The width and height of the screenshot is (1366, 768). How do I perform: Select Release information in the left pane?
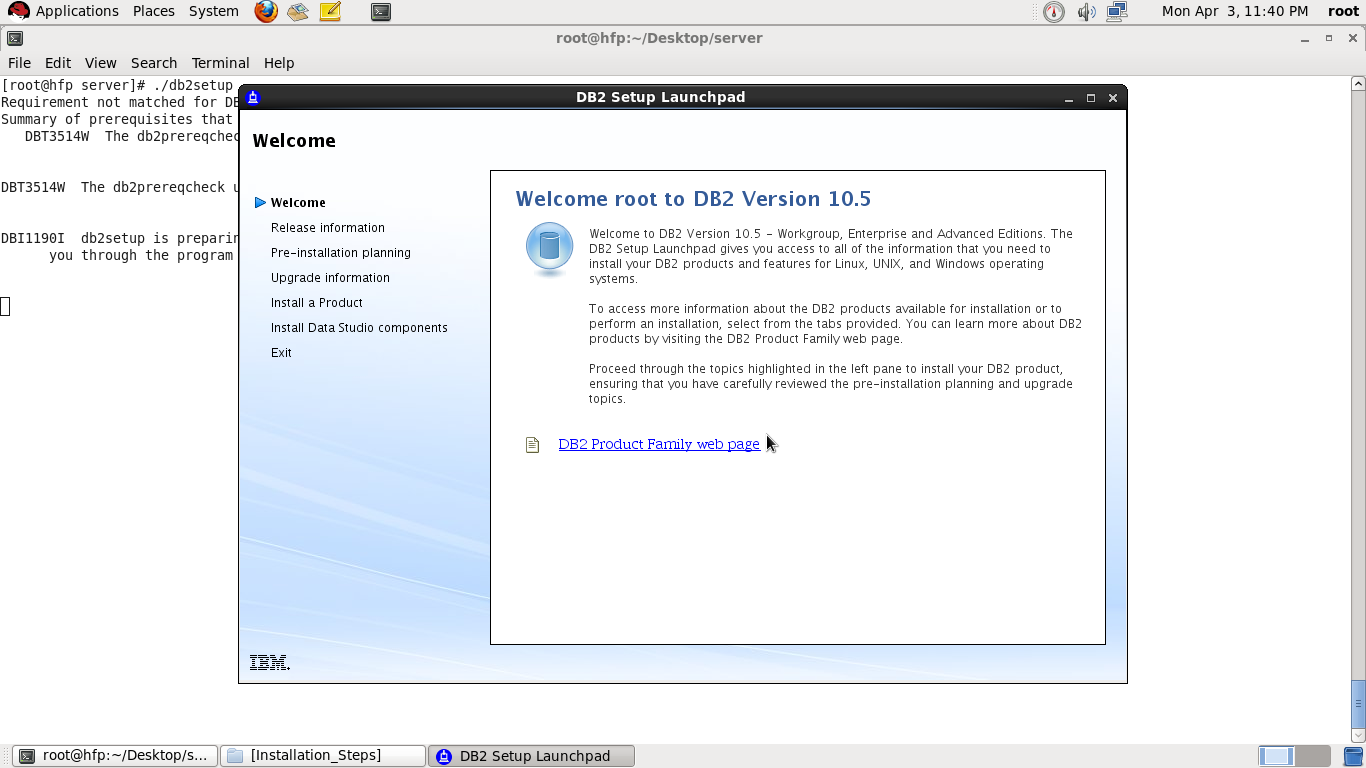click(x=327, y=227)
